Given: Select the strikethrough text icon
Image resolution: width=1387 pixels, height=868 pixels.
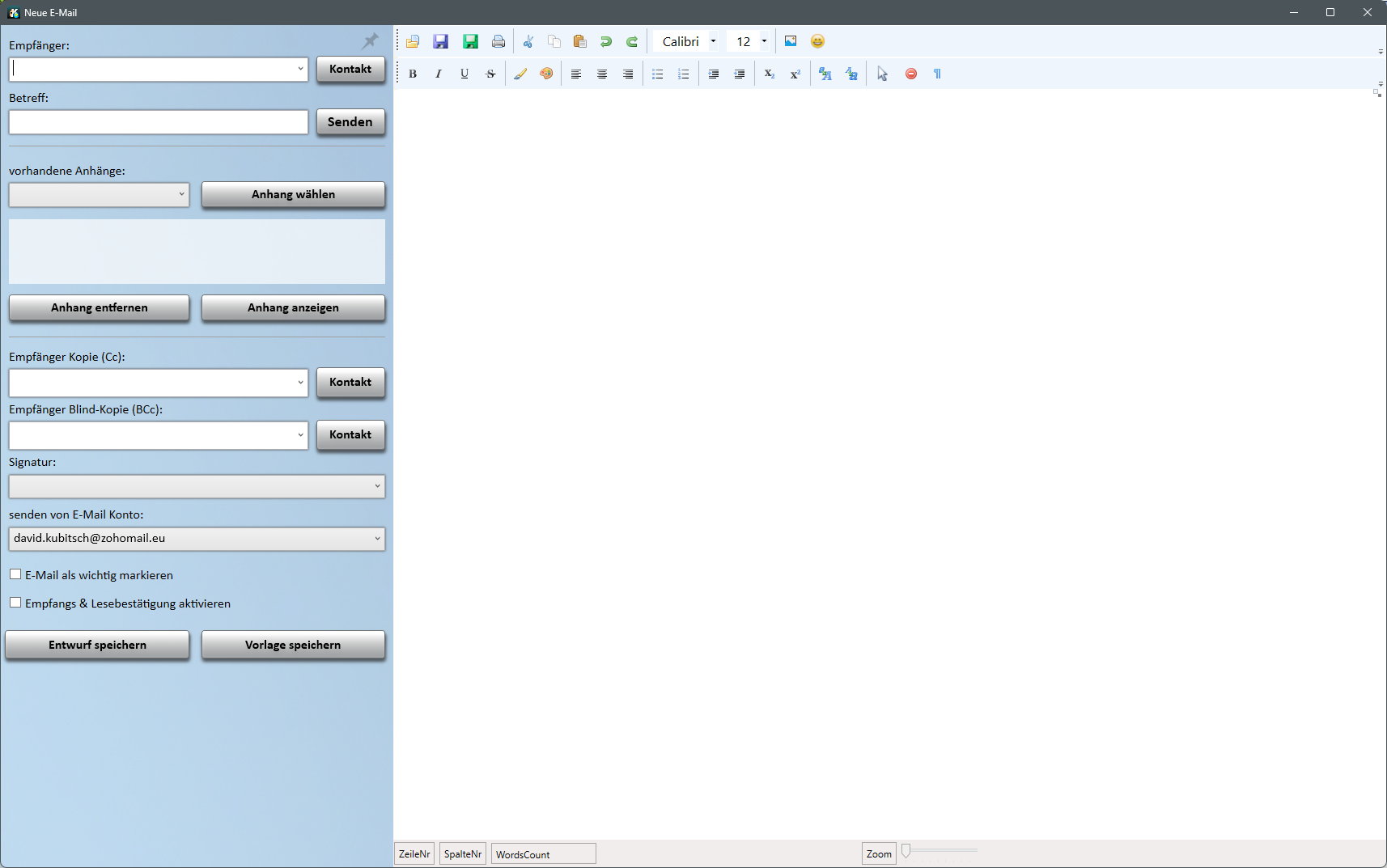Looking at the screenshot, I should coord(490,74).
